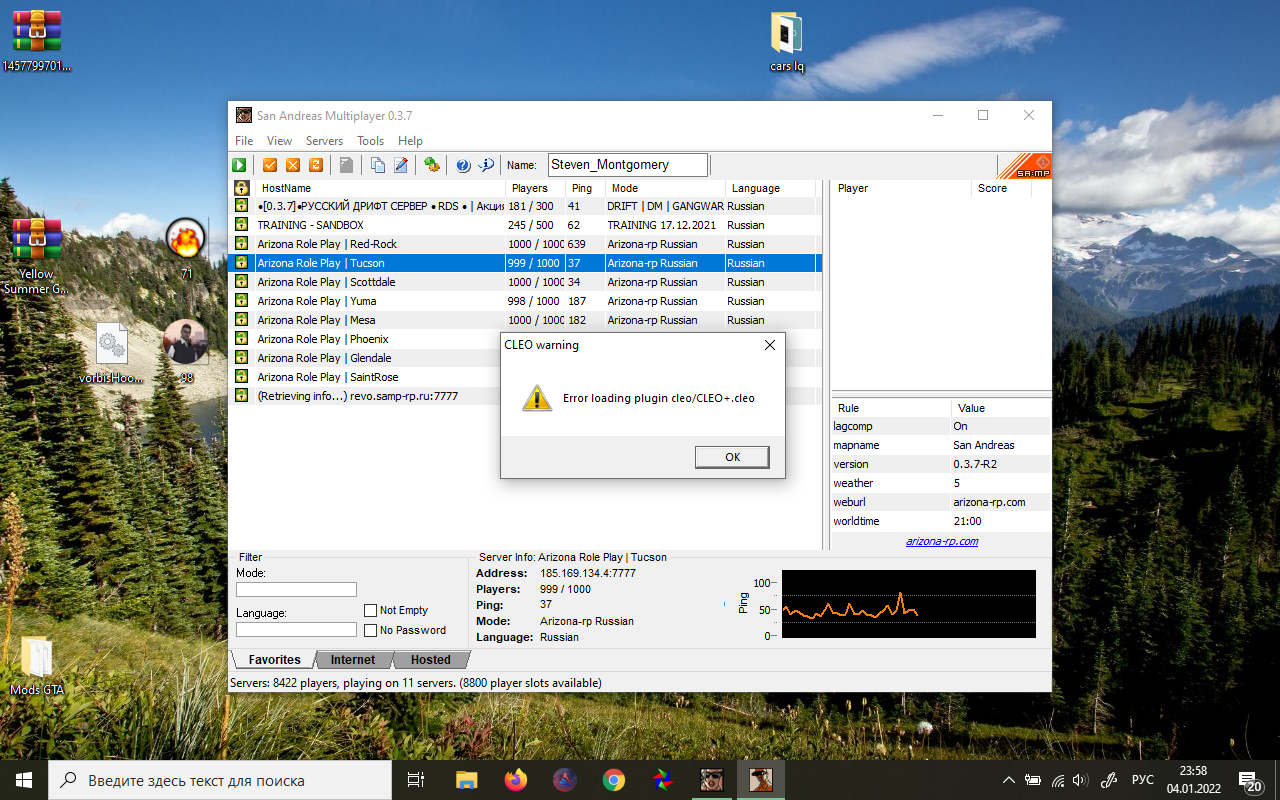Click lock icon of TRAINING - SANDBOX row
The height and width of the screenshot is (800, 1280).
pyautogui.click(x=241, y=225)
